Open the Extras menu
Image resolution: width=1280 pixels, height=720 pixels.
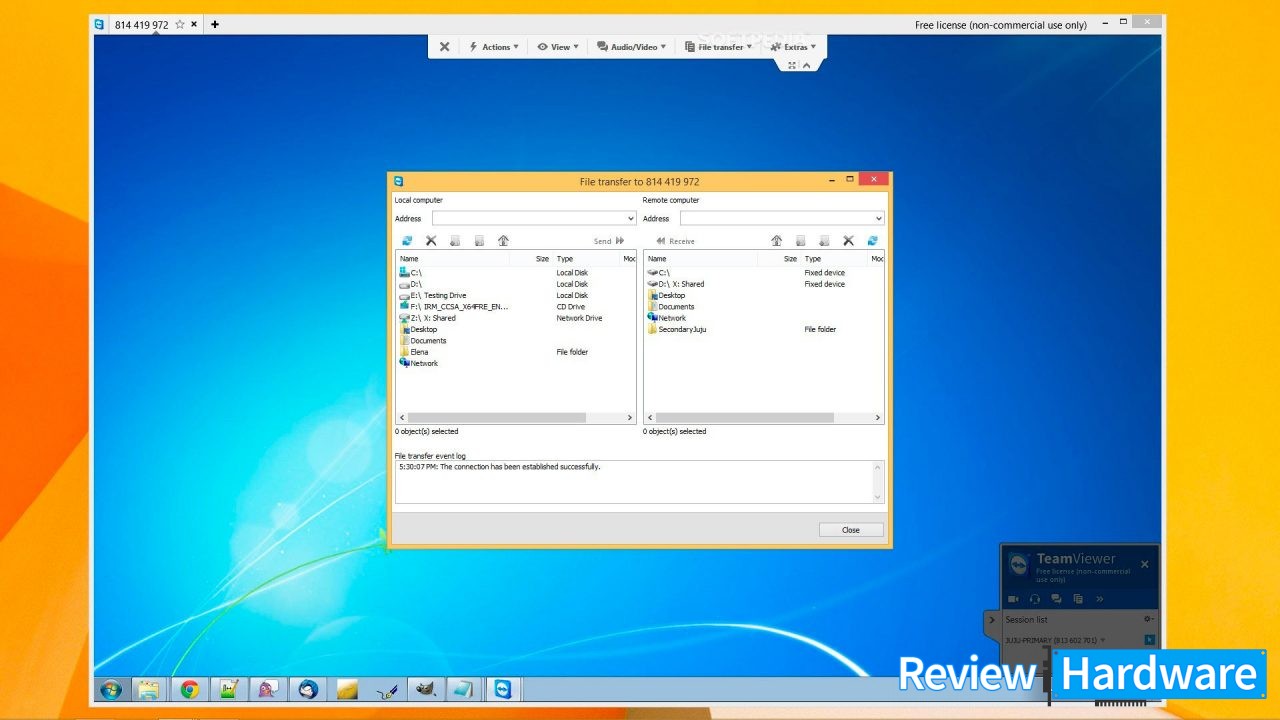793,47
